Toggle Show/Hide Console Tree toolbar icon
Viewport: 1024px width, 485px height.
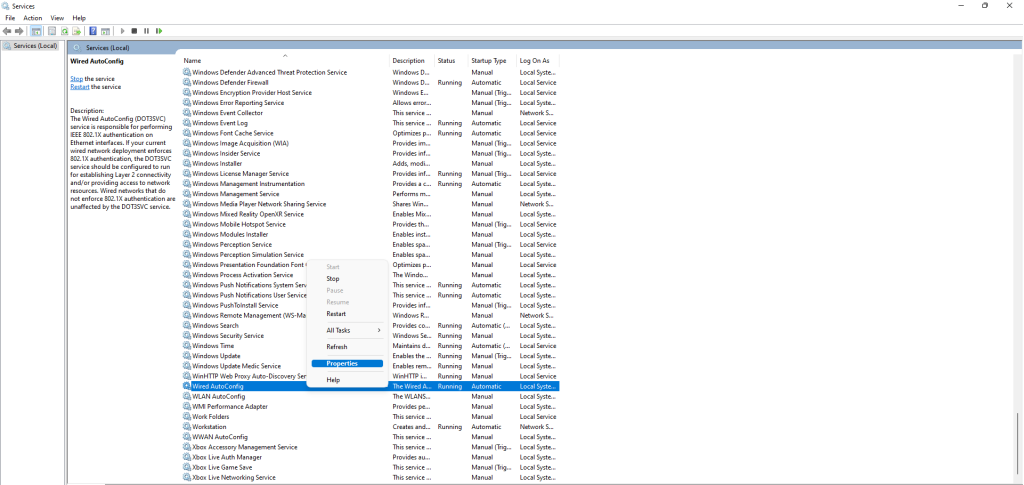[x=37, y=31]
